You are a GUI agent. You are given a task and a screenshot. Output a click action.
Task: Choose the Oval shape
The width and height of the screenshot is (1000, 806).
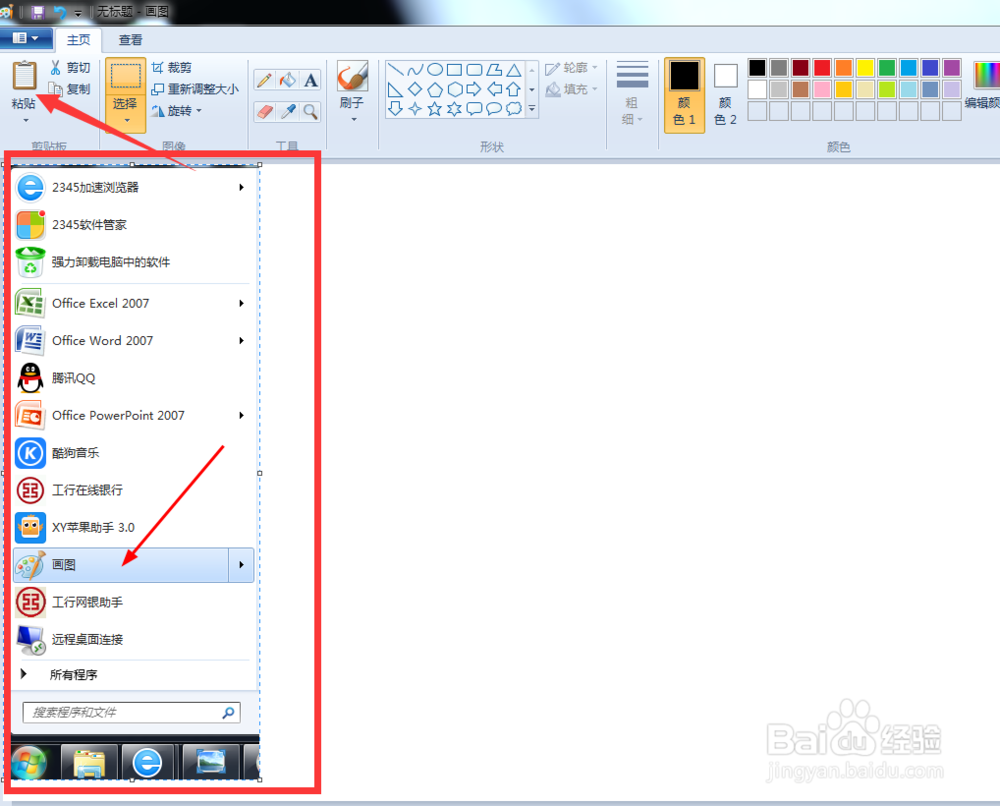[435, 70]
